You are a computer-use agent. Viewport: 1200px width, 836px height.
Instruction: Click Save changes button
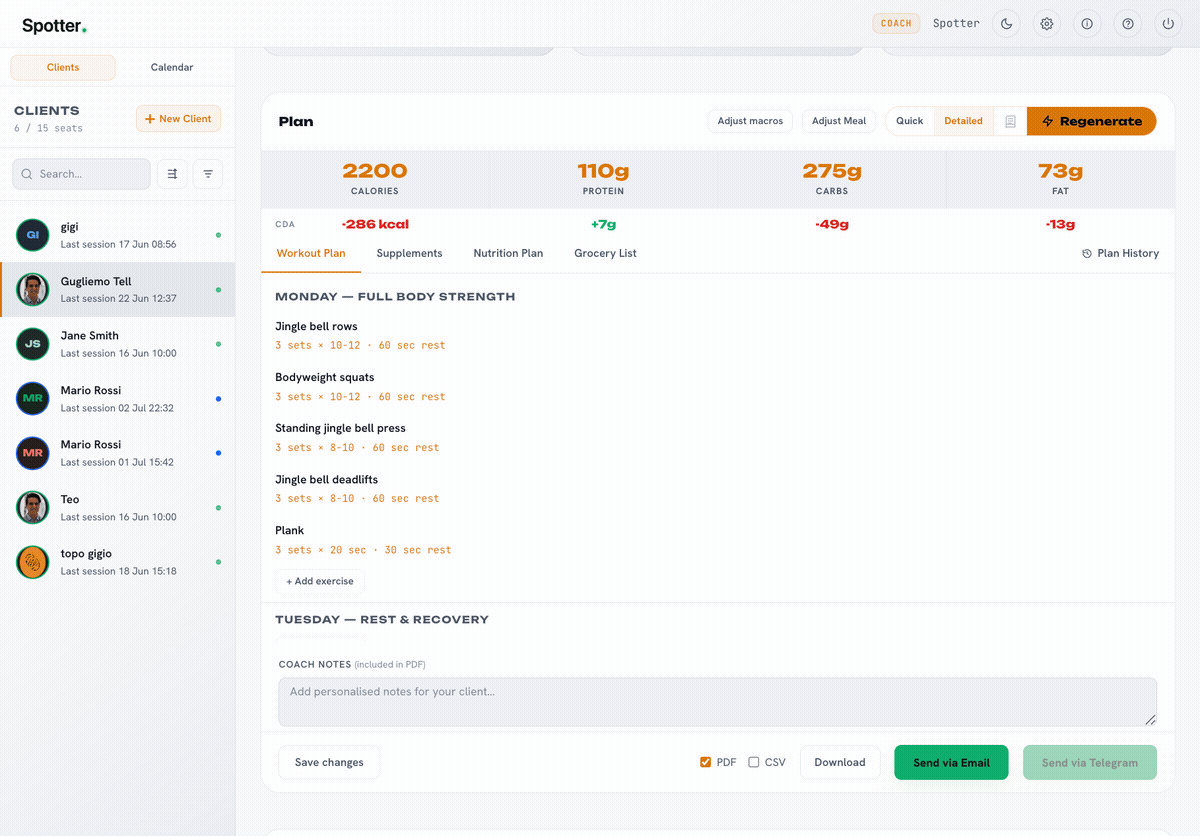coord(329,762)
